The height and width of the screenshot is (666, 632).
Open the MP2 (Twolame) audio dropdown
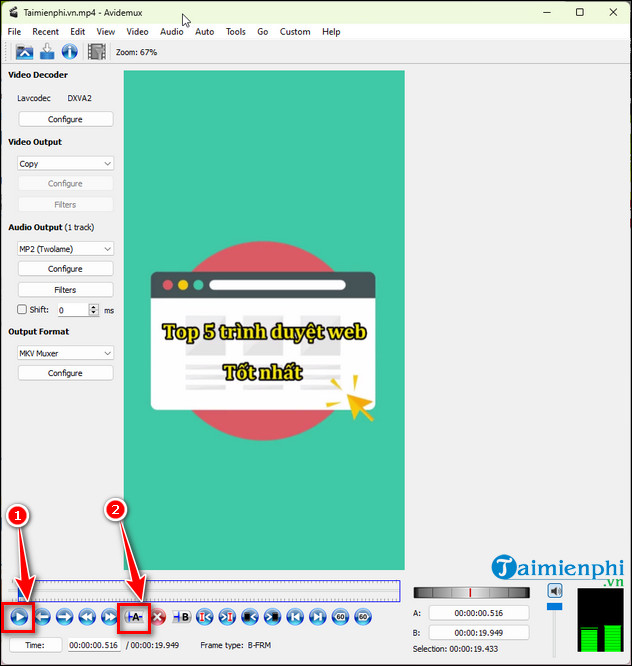click(65, 248)
